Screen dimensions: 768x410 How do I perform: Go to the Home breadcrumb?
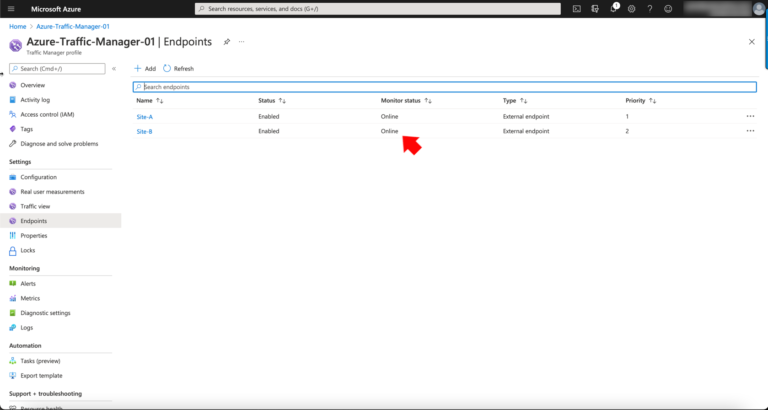coord(18,26)
